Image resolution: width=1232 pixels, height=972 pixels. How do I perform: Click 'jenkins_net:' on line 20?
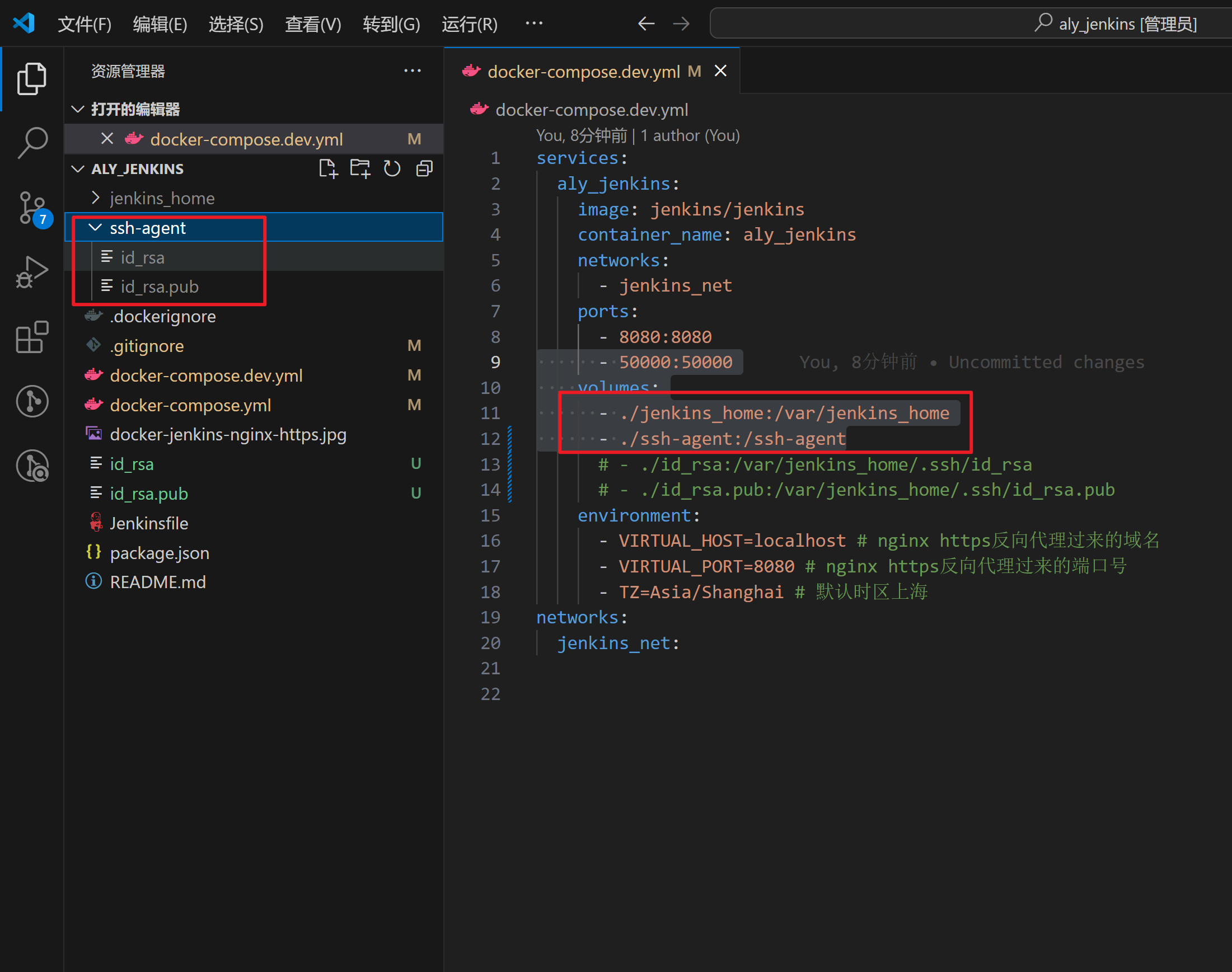[x=618, y=643]
